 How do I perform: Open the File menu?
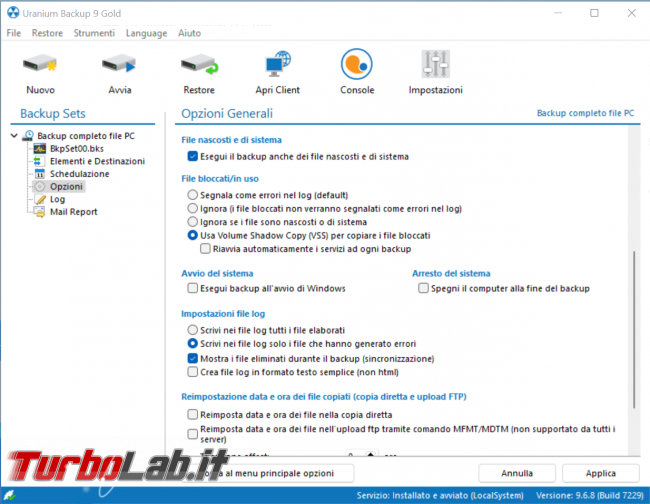click(14, 33)
